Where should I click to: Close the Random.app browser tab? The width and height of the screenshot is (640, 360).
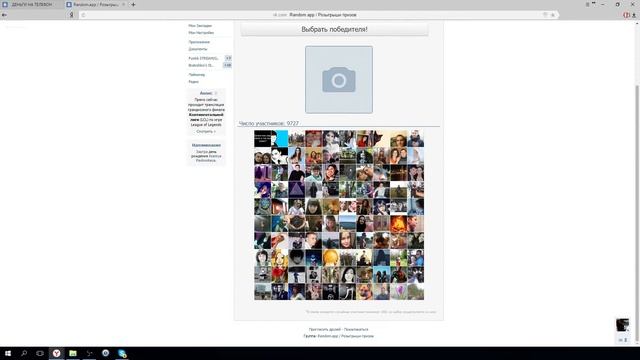pos(124,4)
